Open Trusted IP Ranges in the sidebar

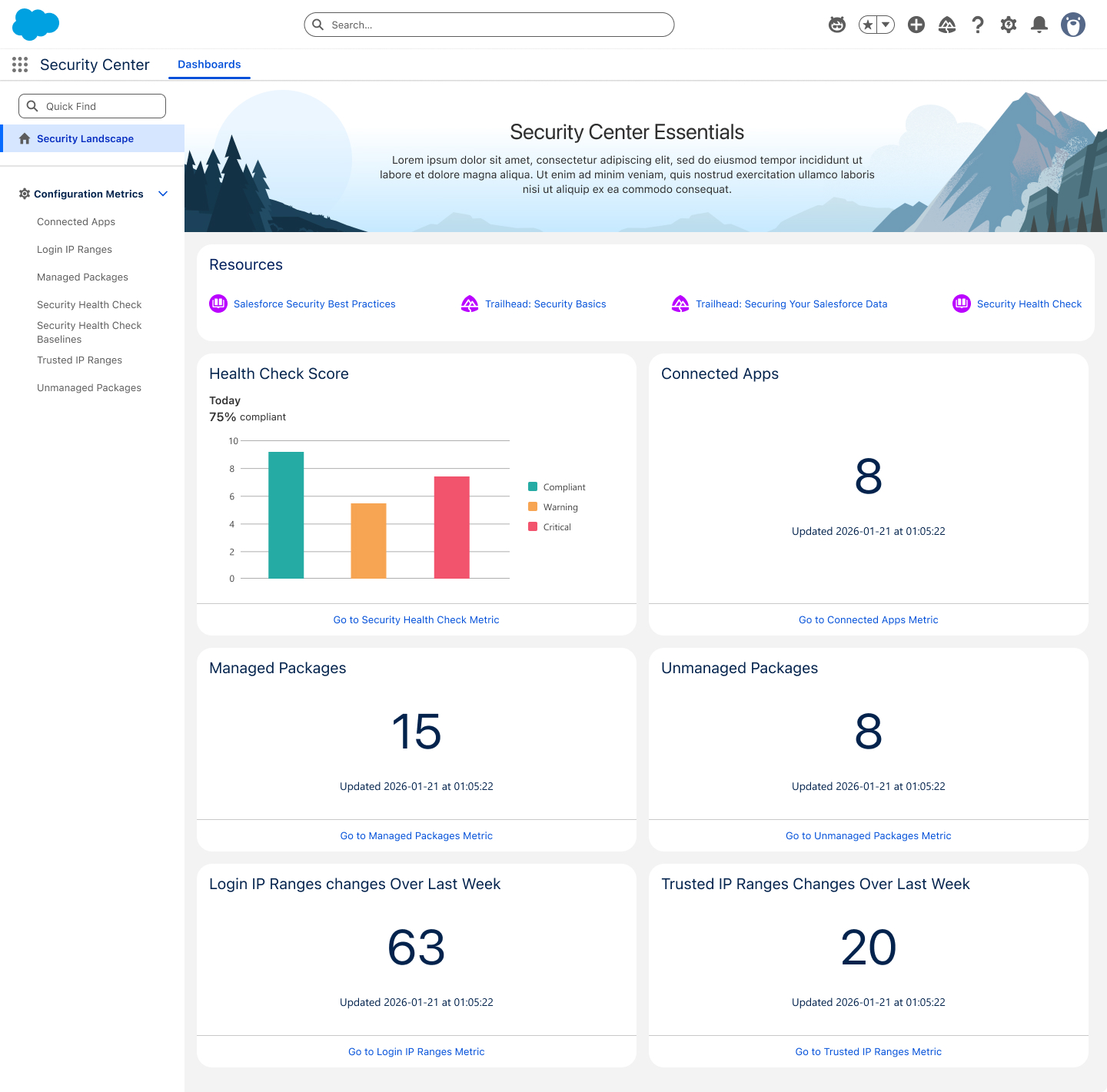79,360
